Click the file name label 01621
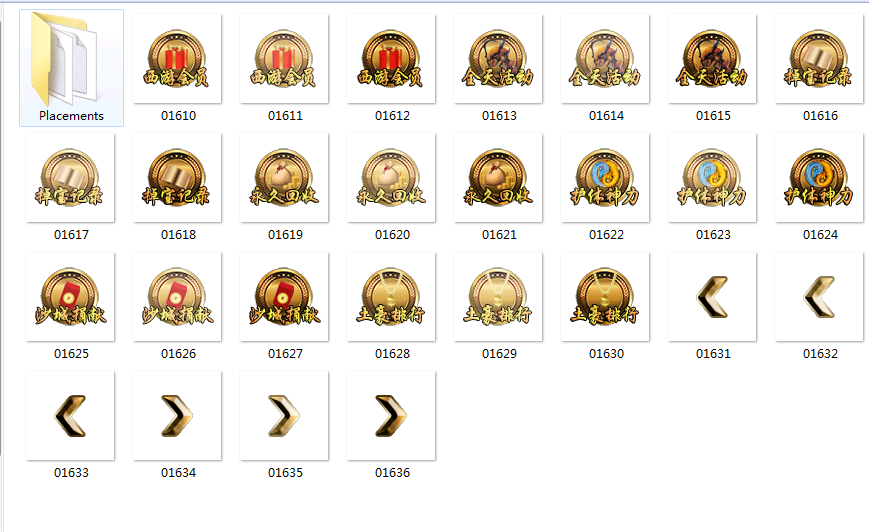869x532 pixels. click(x=499, y=235)
